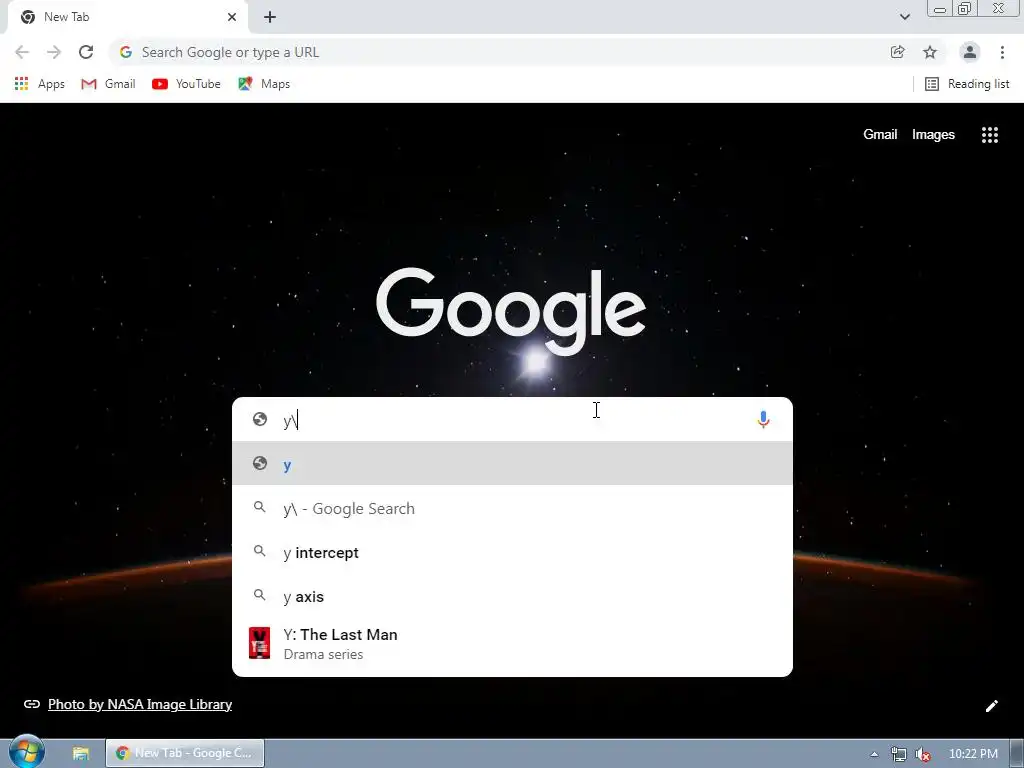1024x768 pixels.
Task: Open Photo by NASA Image Library link
Action: click(140, 704)
